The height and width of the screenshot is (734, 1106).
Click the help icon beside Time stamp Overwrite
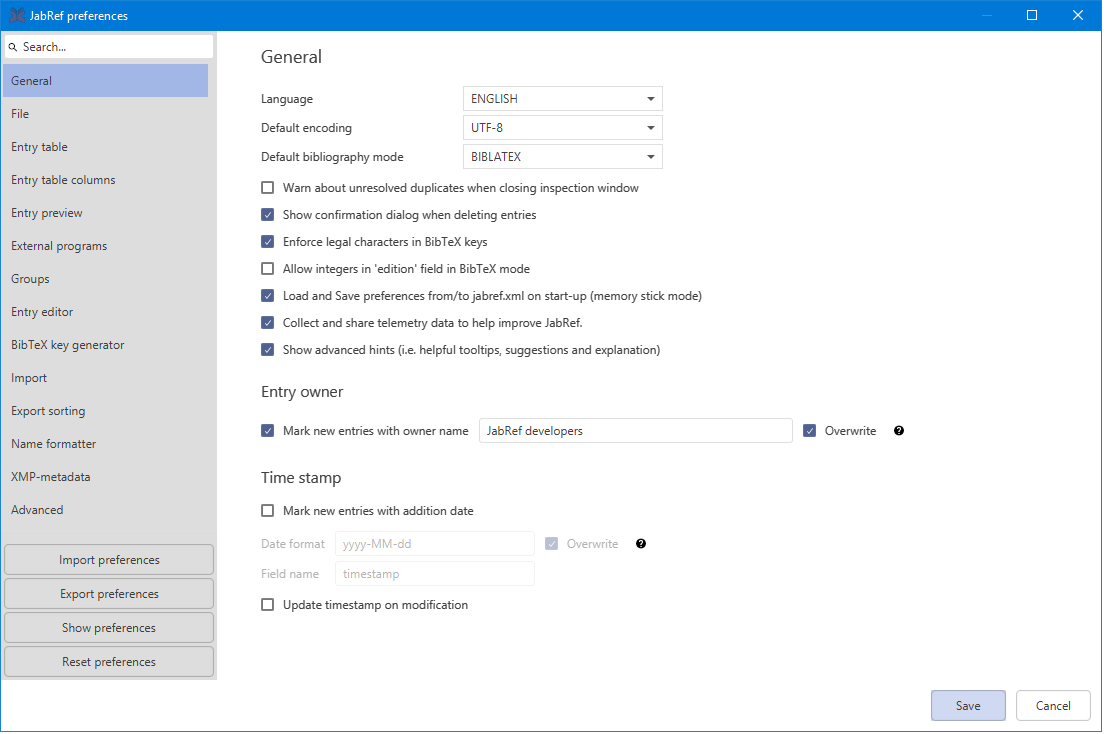[640, 544]
